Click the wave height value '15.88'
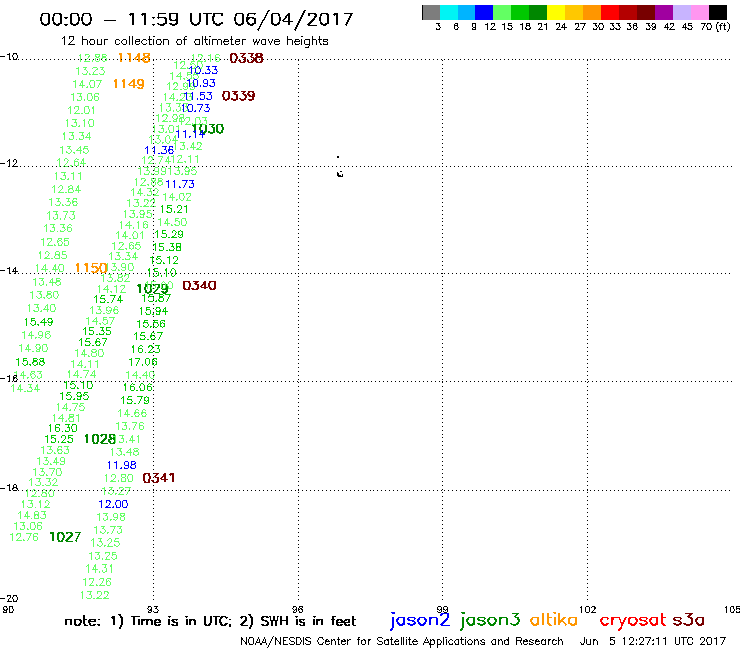The image size is (740, 650). pyautogui.click(x=30, y=362)
